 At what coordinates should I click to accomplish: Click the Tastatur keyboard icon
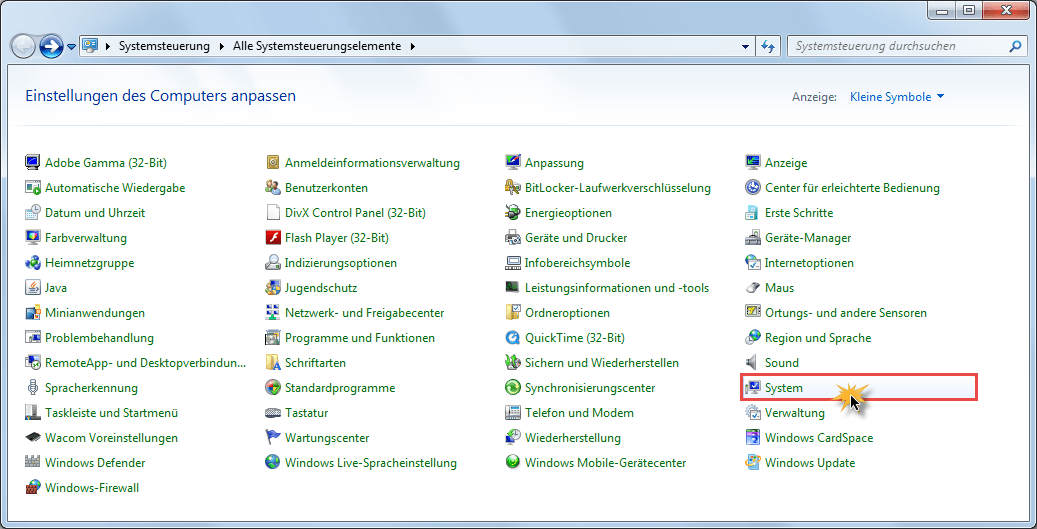tap(273, 413)
